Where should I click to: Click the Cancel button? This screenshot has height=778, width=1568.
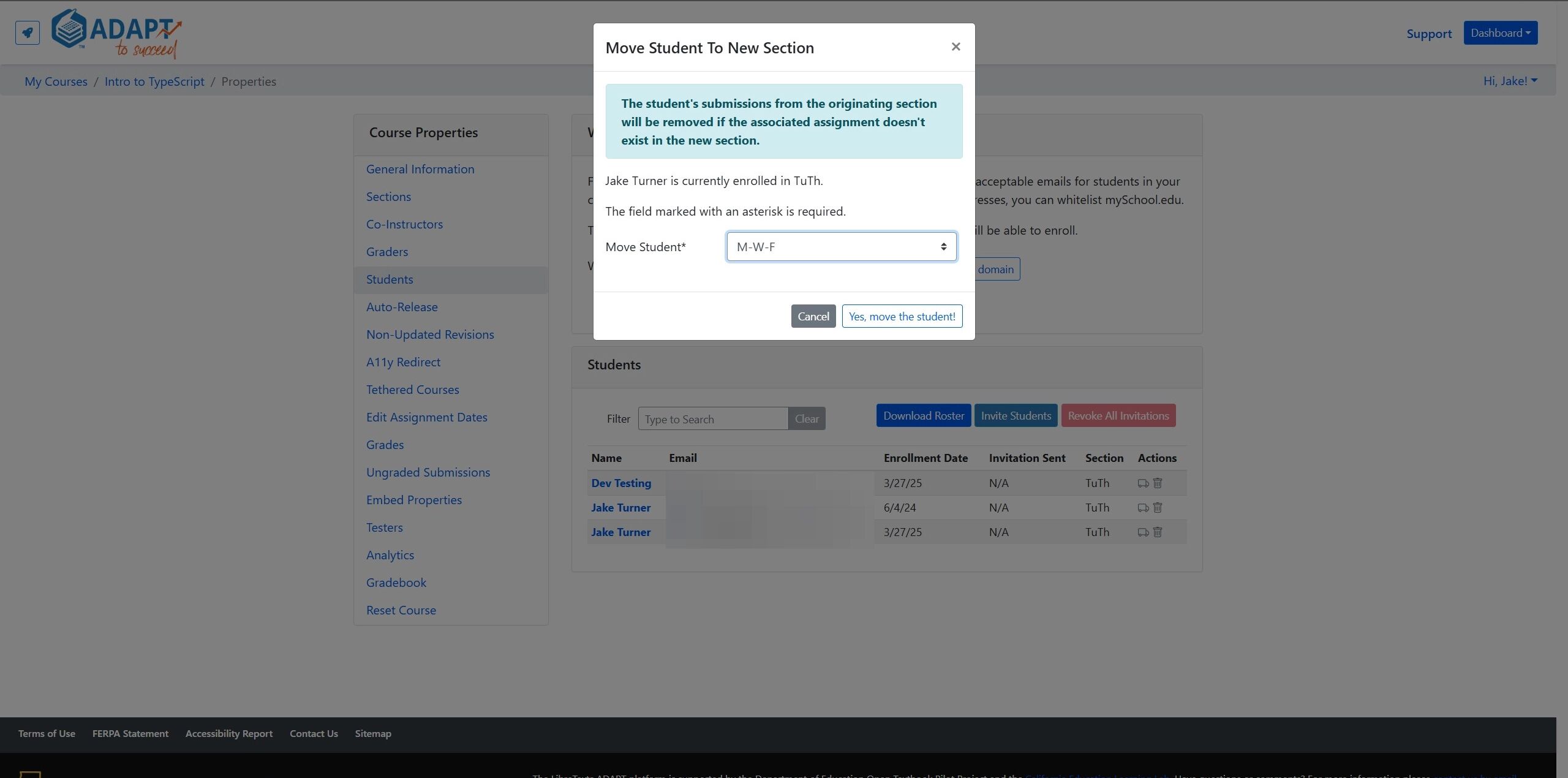(x=813, y=316)
